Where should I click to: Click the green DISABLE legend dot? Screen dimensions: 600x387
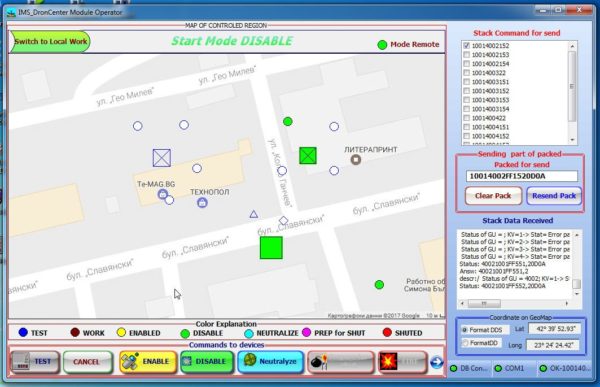click(x=185, y=334)
